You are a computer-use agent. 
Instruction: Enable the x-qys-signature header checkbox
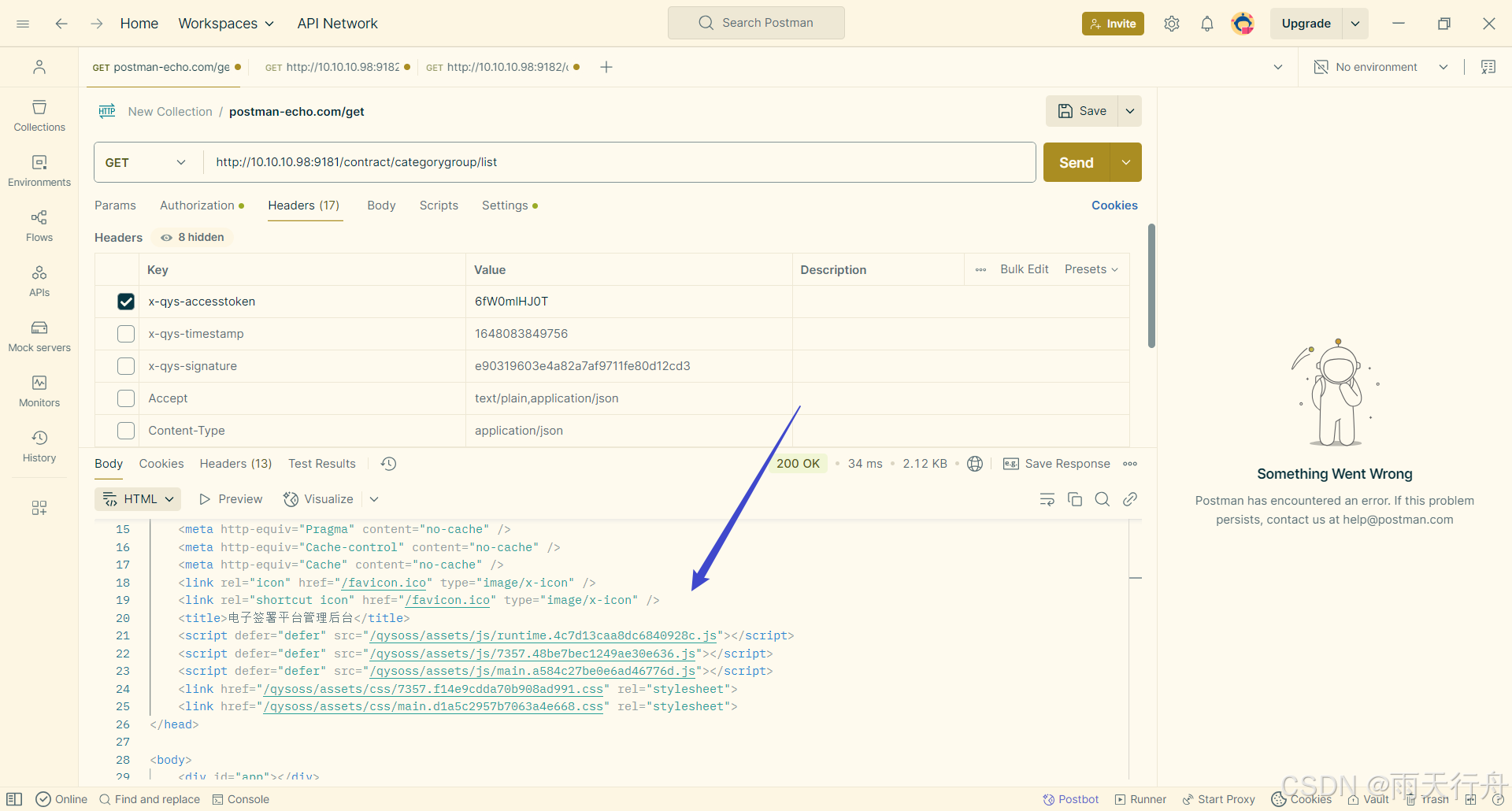pyautogui.click(x=126, y=366)
